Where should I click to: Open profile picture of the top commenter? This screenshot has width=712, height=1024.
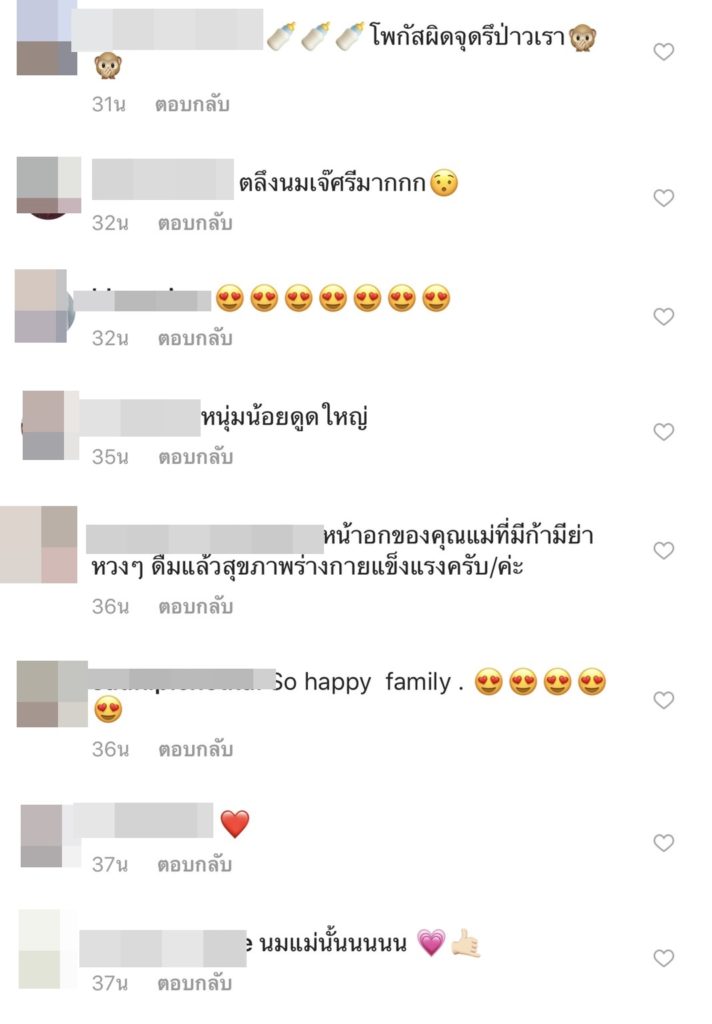(46, 37)
